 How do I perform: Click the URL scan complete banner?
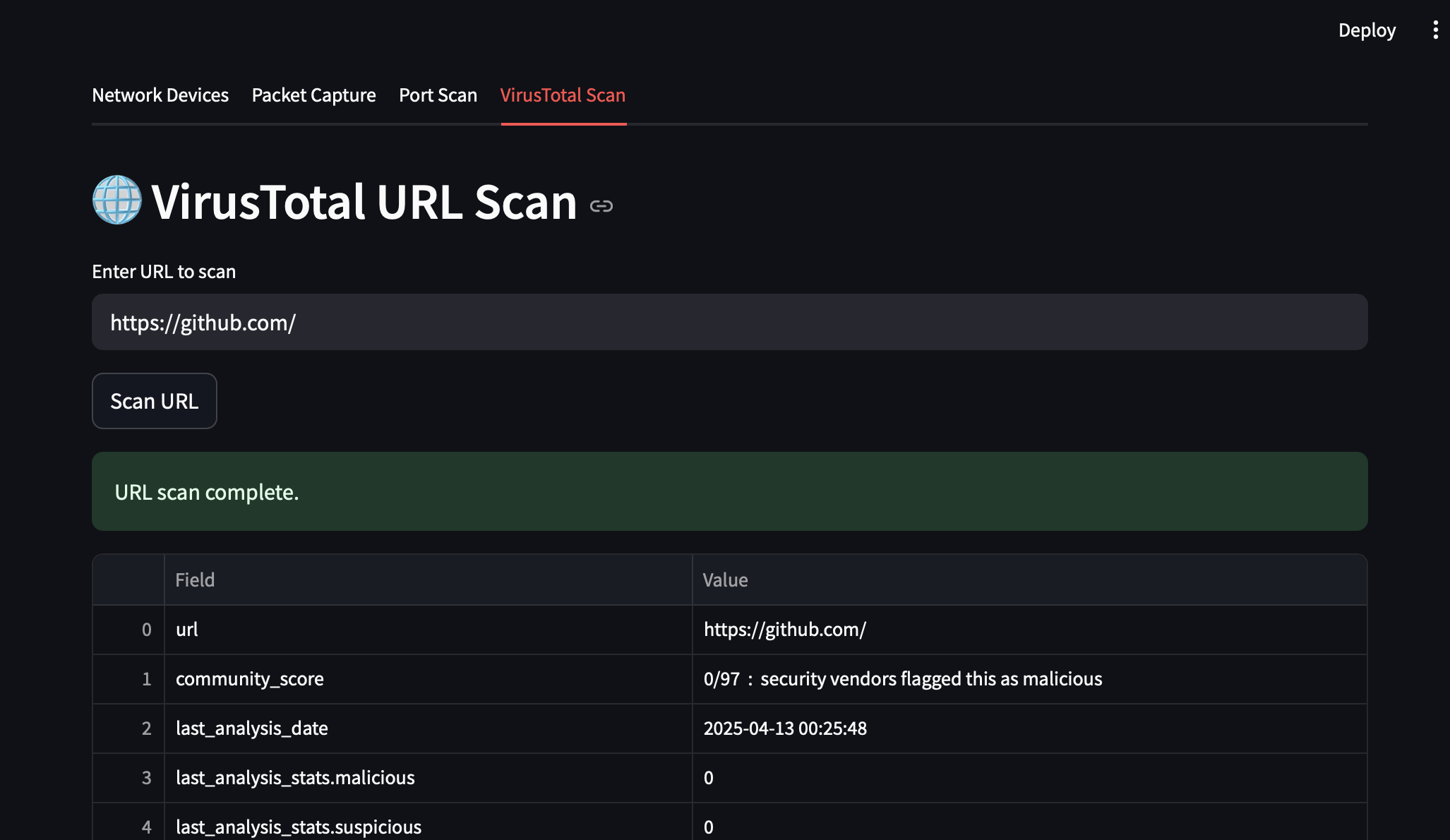click(x=729, y=491)
